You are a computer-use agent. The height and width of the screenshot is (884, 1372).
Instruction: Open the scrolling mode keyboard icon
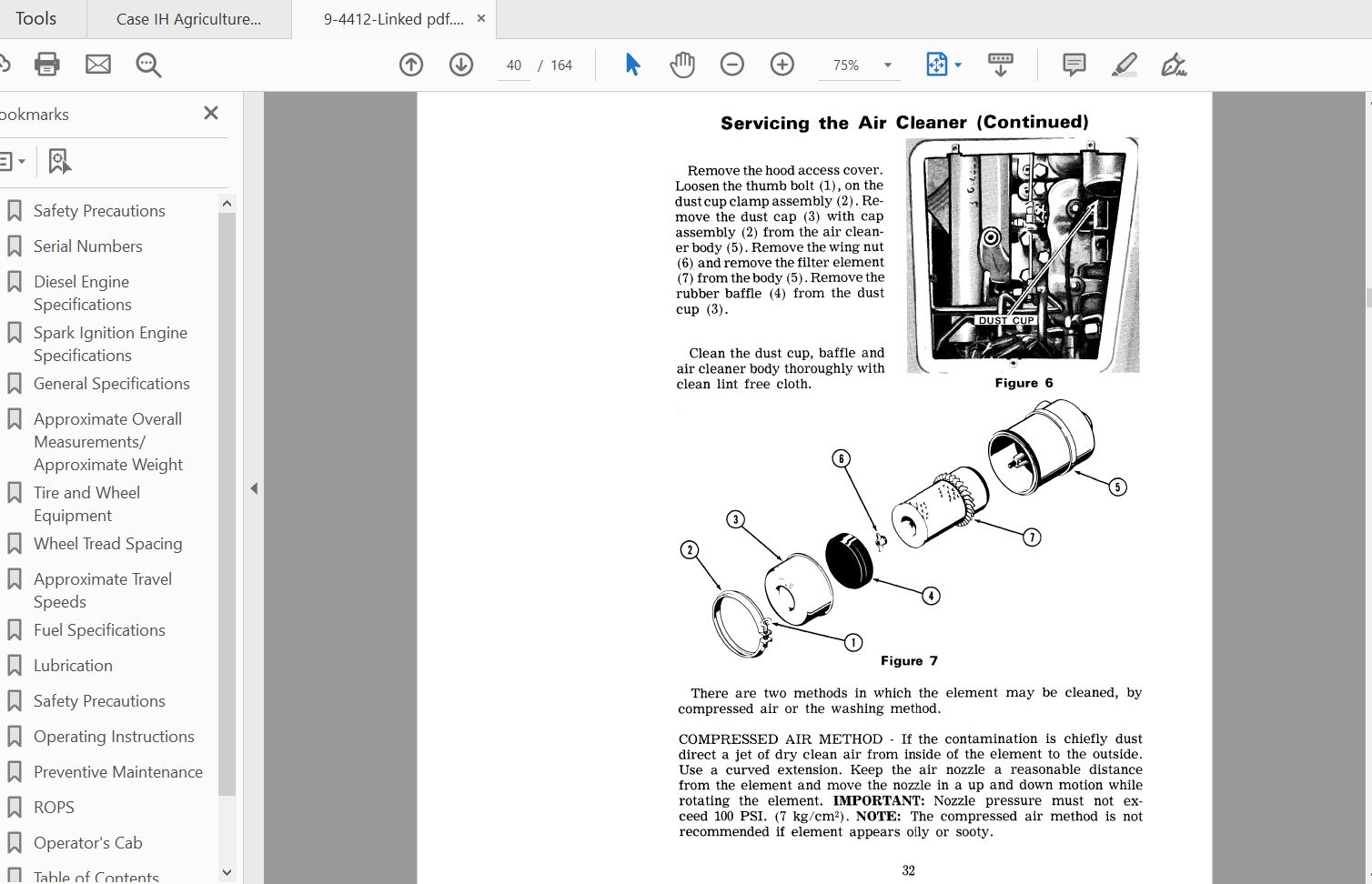(1000, 65)
